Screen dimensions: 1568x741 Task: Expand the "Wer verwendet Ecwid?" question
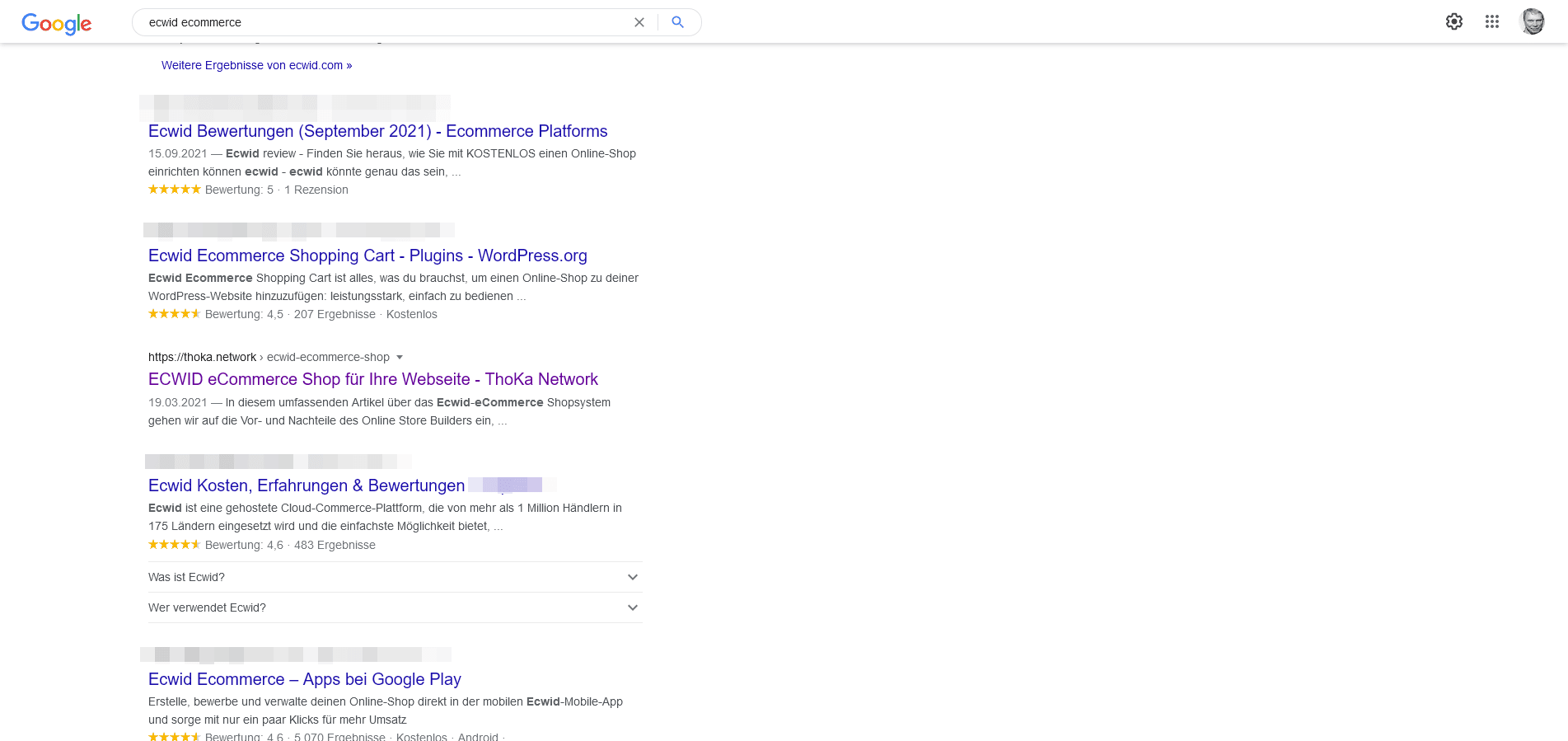tap(395, 607)
